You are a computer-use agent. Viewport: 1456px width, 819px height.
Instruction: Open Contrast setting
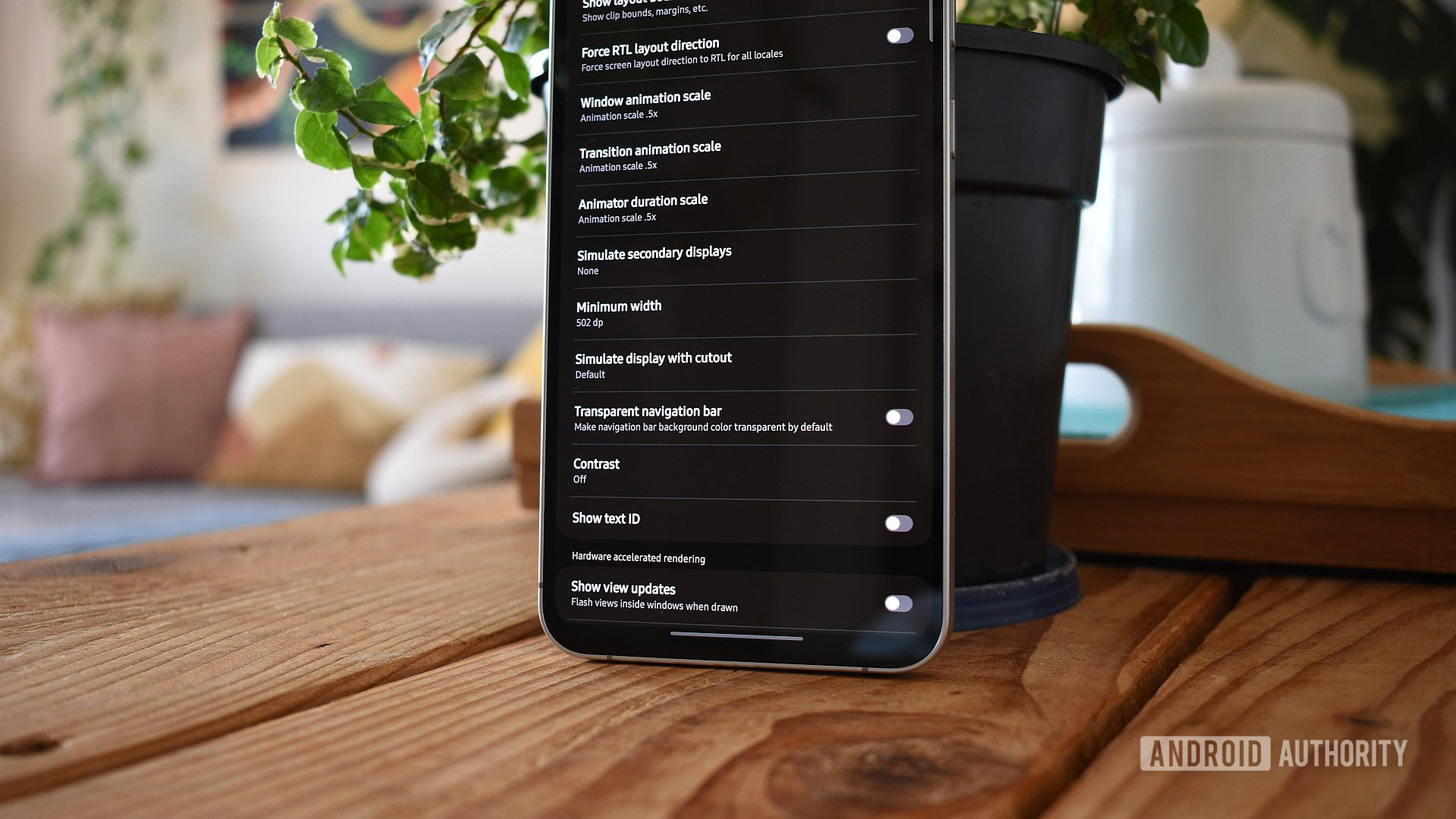pos(595,470)
